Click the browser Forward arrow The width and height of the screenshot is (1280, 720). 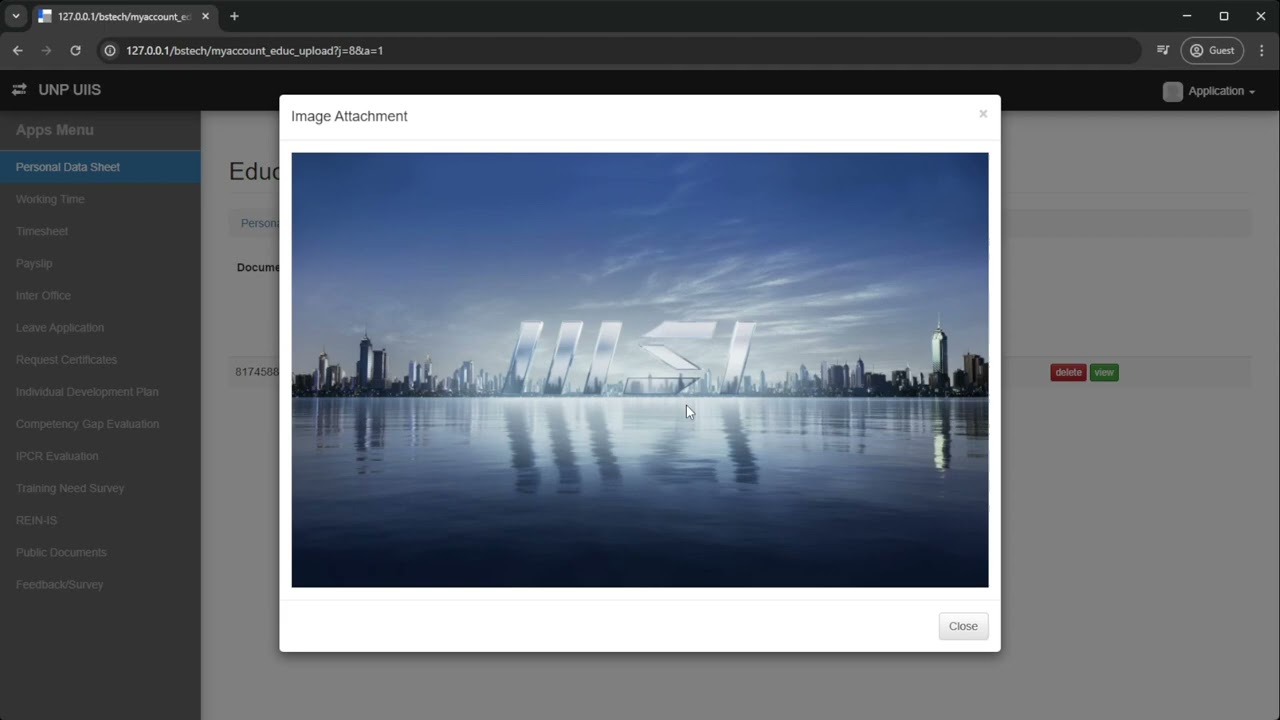46,50
